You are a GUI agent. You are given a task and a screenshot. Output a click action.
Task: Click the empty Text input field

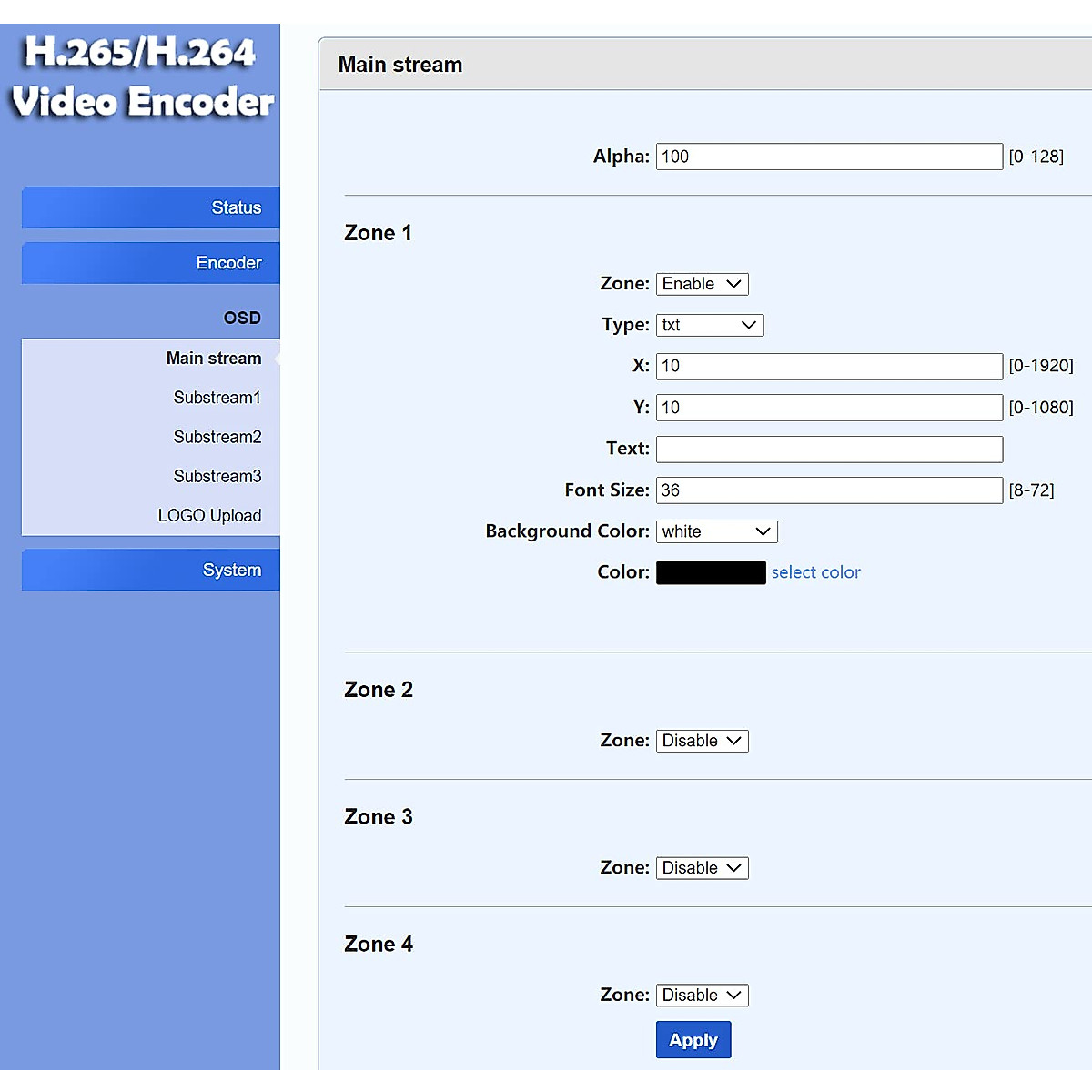(x=829, y=449)
